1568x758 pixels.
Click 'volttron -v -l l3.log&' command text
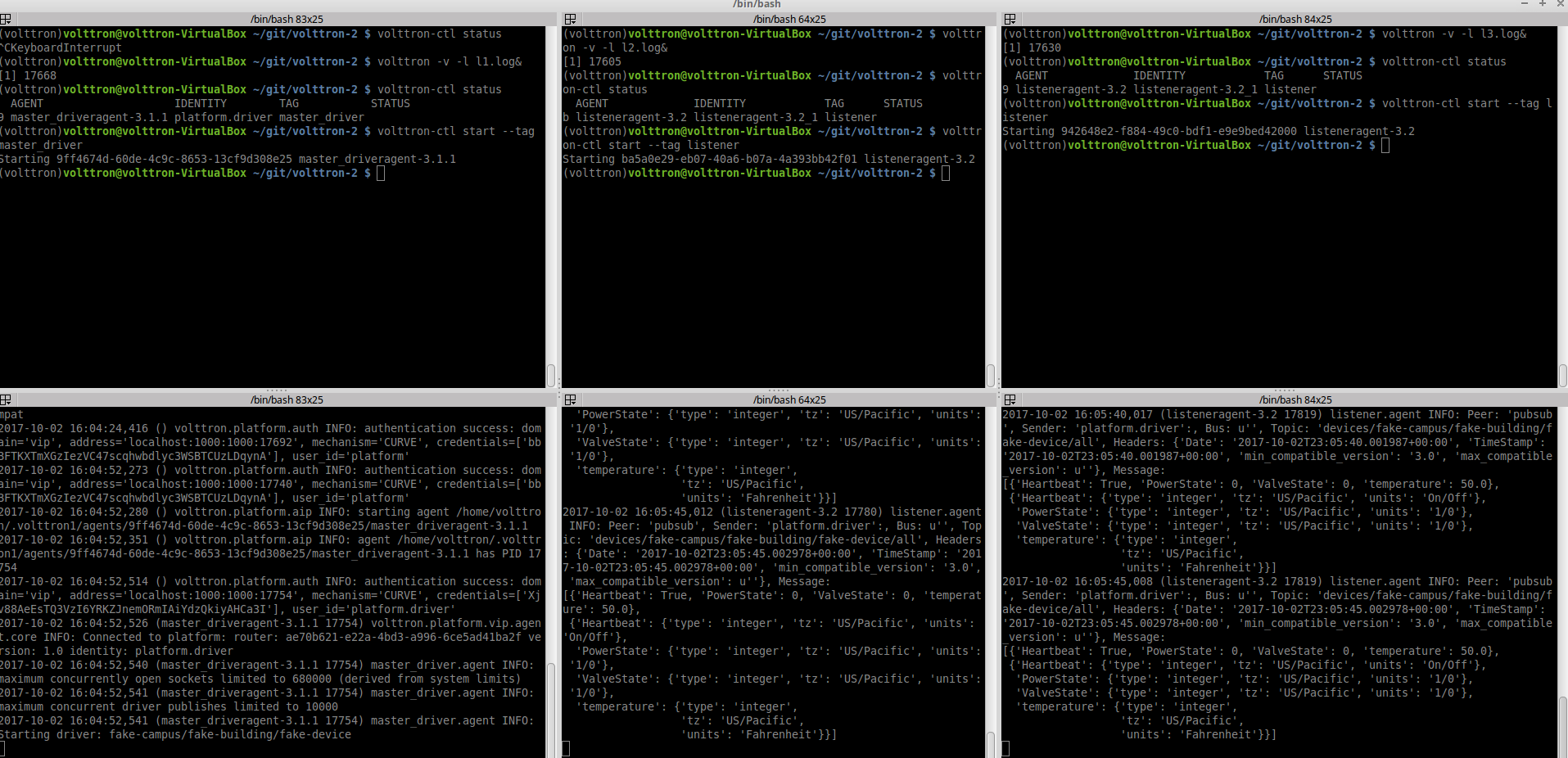tap(1454, 34)
